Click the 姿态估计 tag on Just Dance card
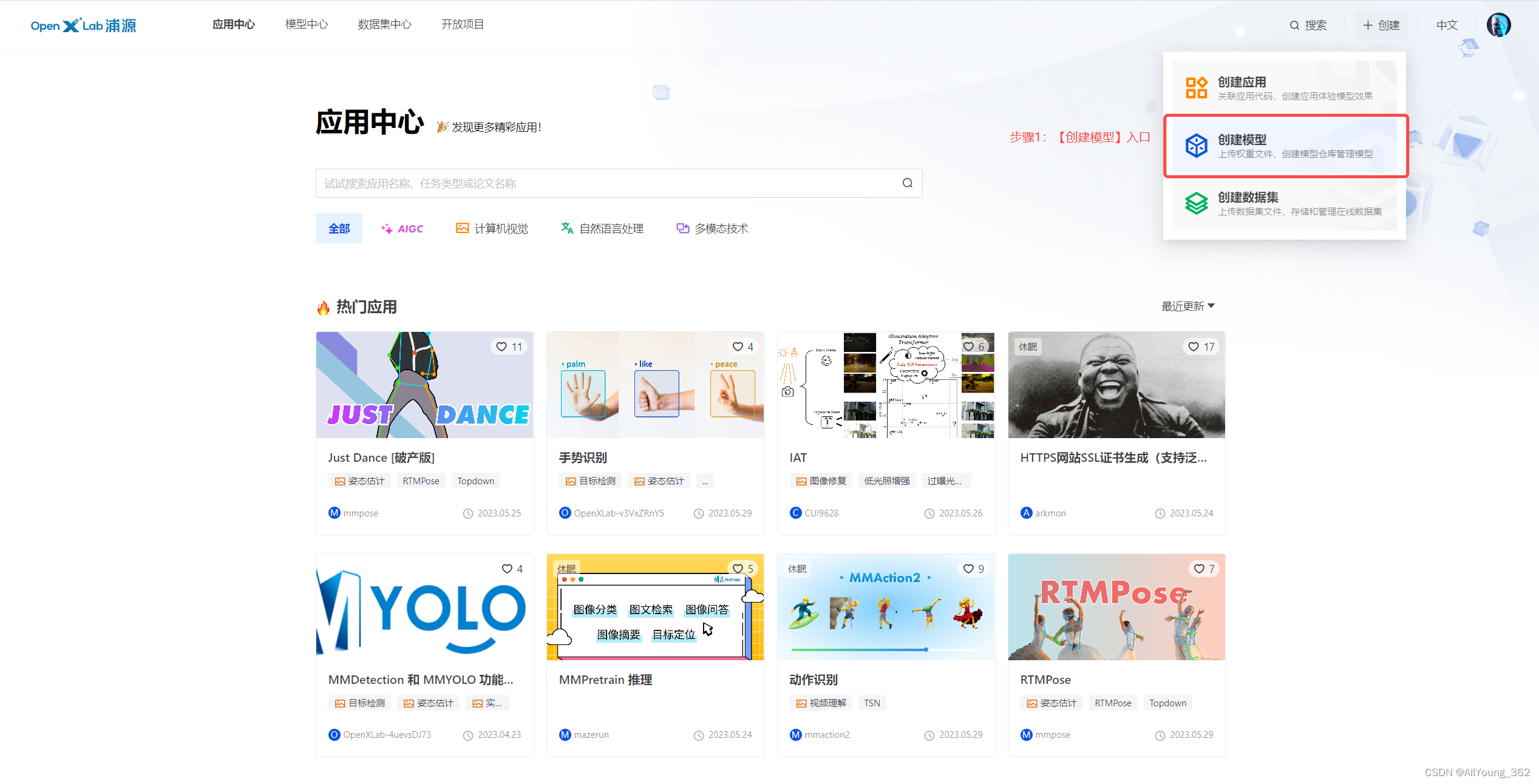 click(x=359, y=481)
